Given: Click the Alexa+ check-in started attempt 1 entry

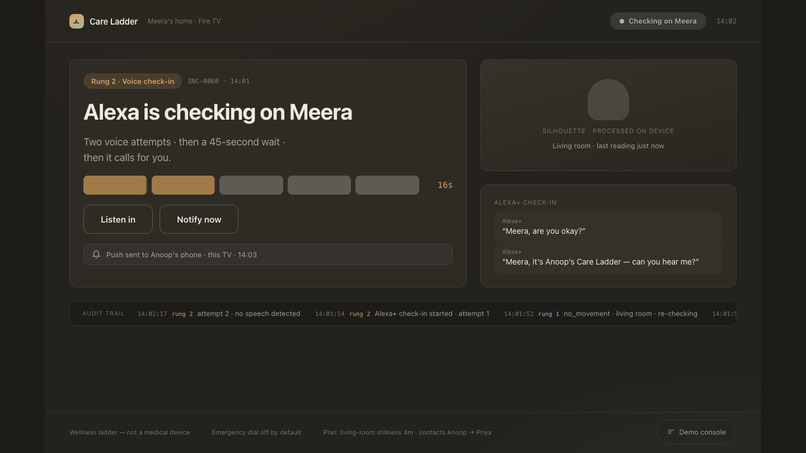Looking at the screenshot, I should tap(432, 314).
